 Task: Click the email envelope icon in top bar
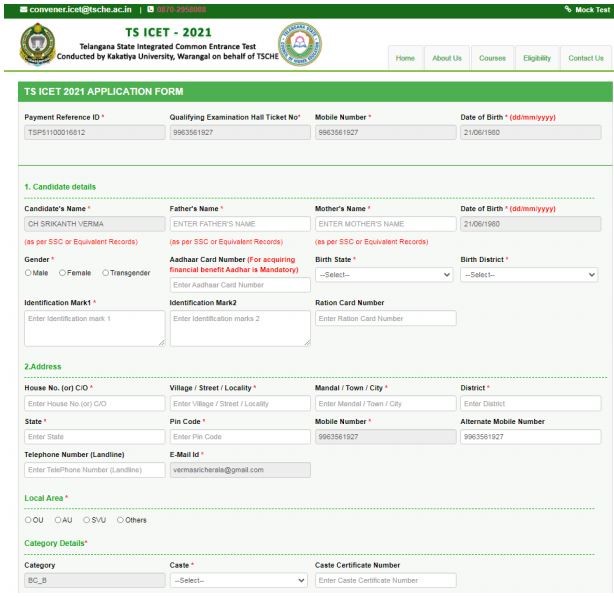pos(23,9)
